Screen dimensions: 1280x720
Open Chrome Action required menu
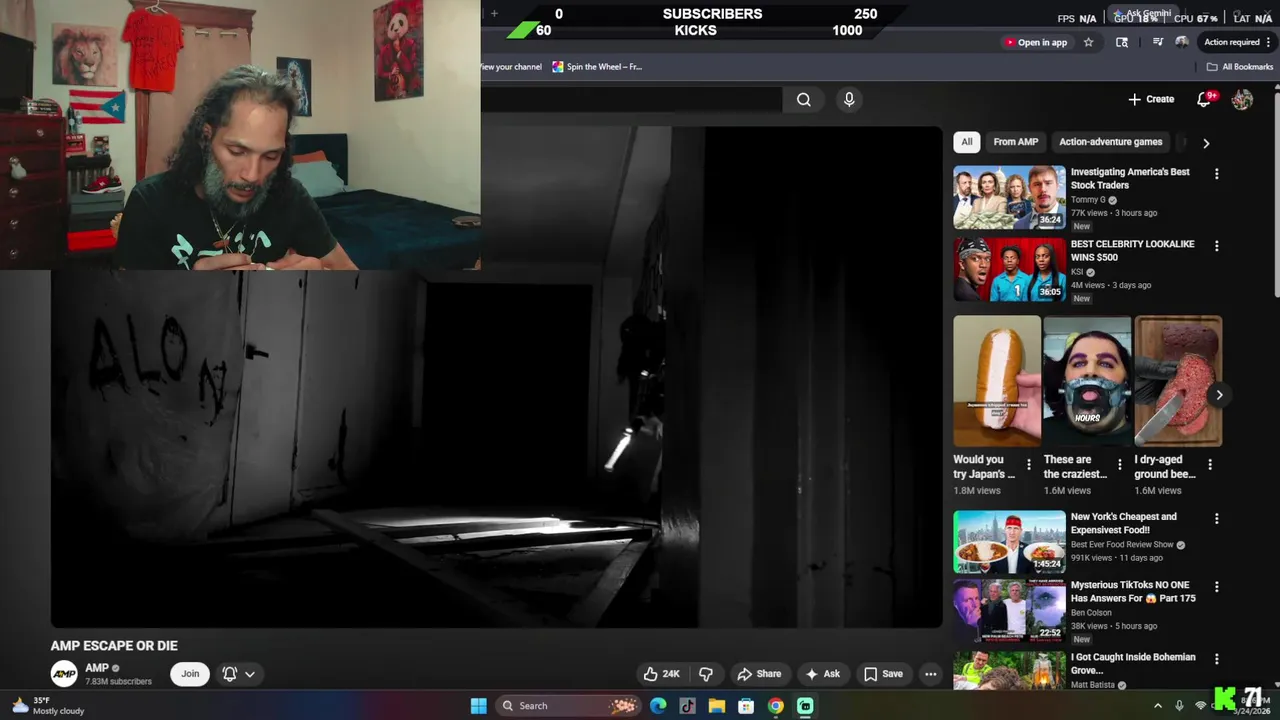(x=1238, y=42)
